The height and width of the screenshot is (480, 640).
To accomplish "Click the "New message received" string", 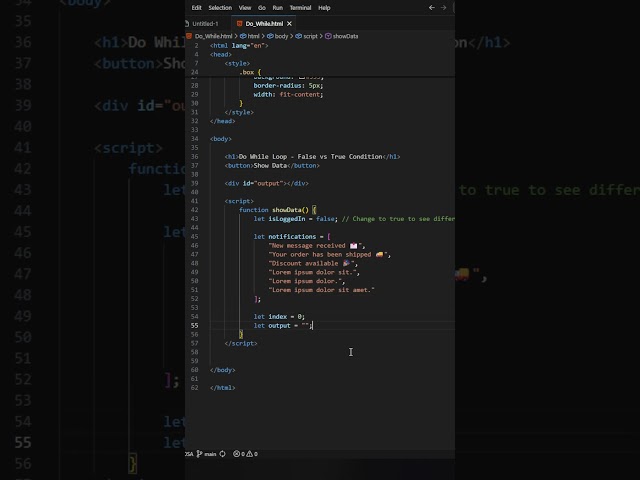I will click(x=315, y=246).
